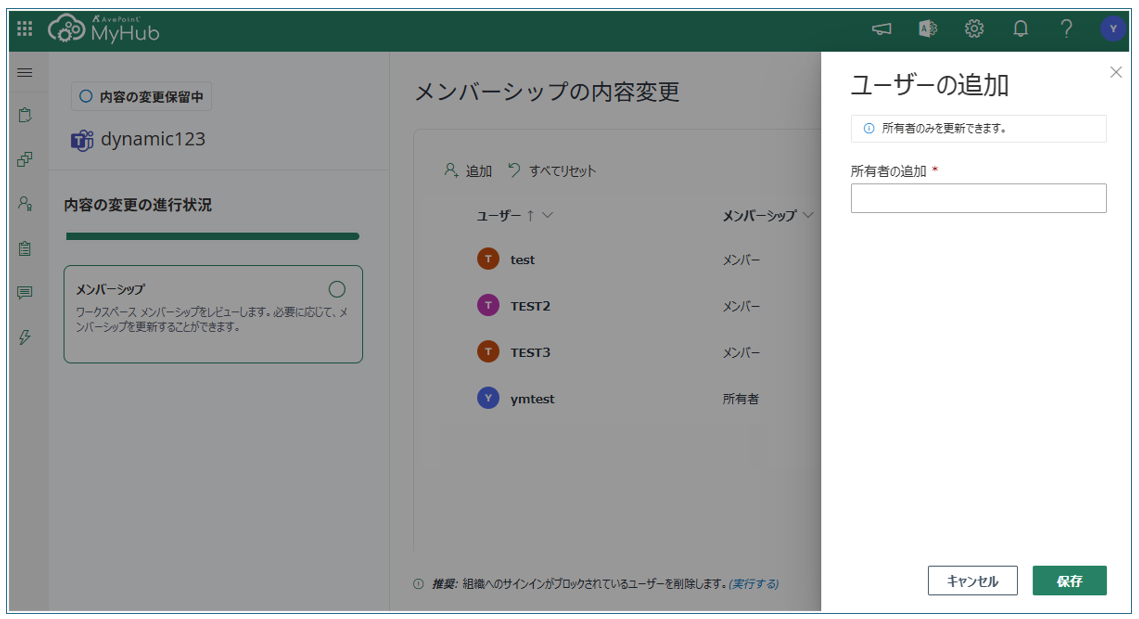
Task: Select the メンバーシップ step card
Action: [213, 314]
